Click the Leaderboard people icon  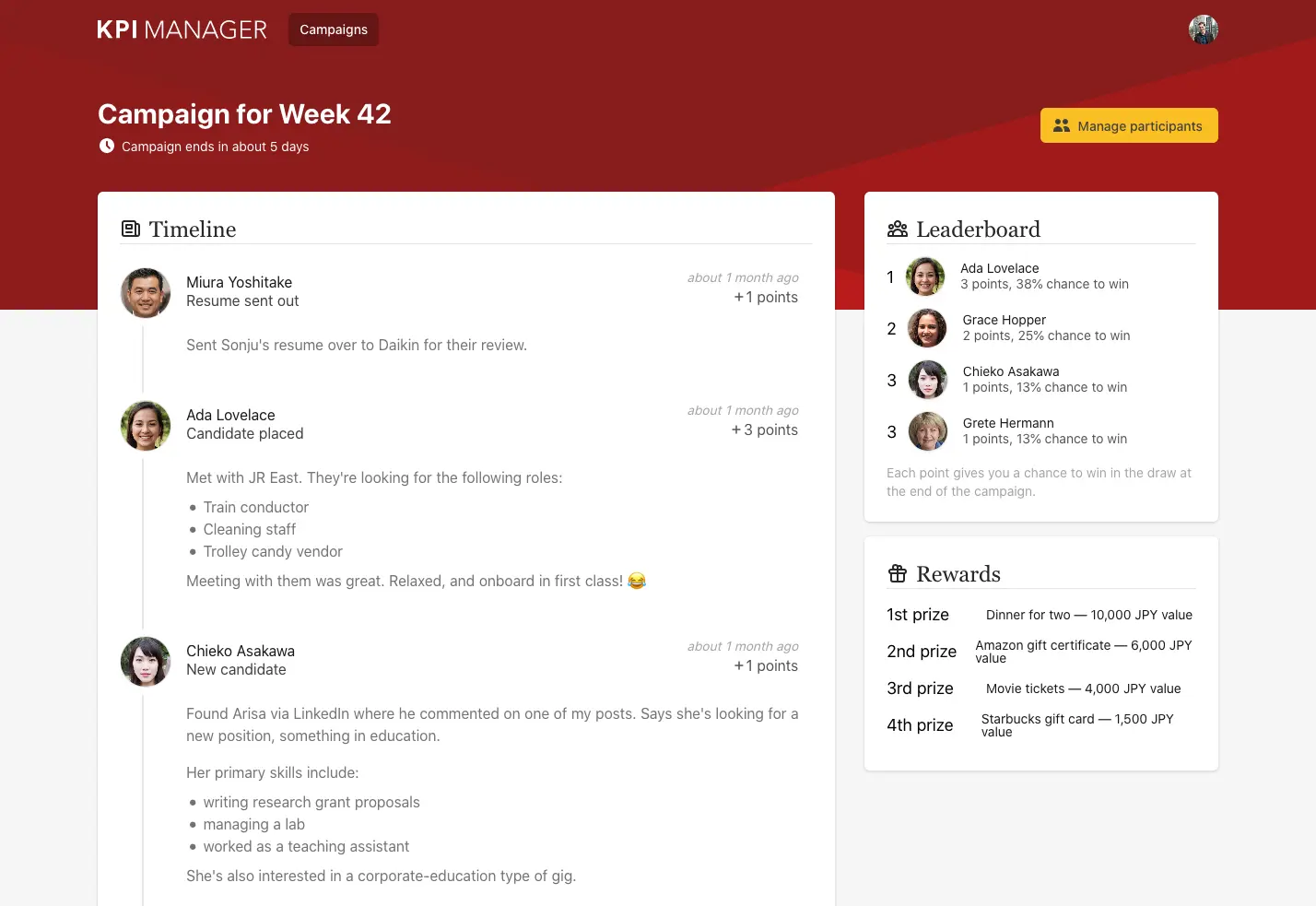[x=897, y=229]
